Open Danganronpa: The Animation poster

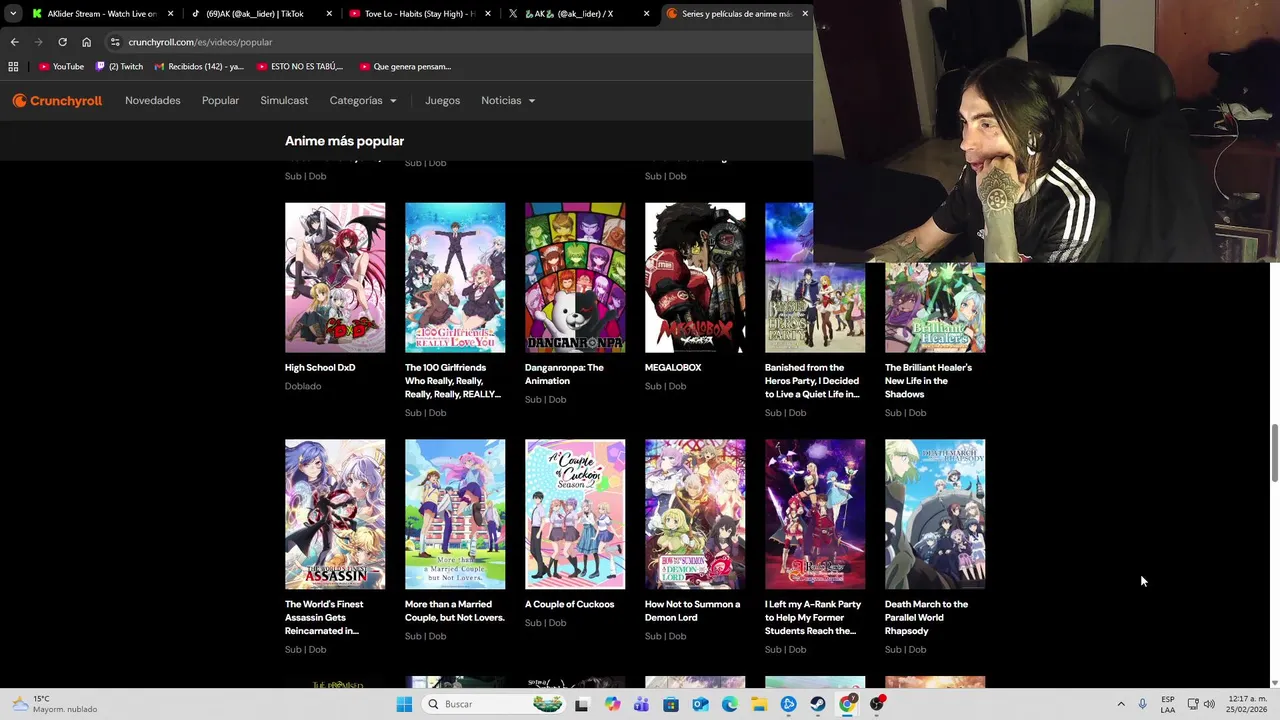click(x=575, y=278)
